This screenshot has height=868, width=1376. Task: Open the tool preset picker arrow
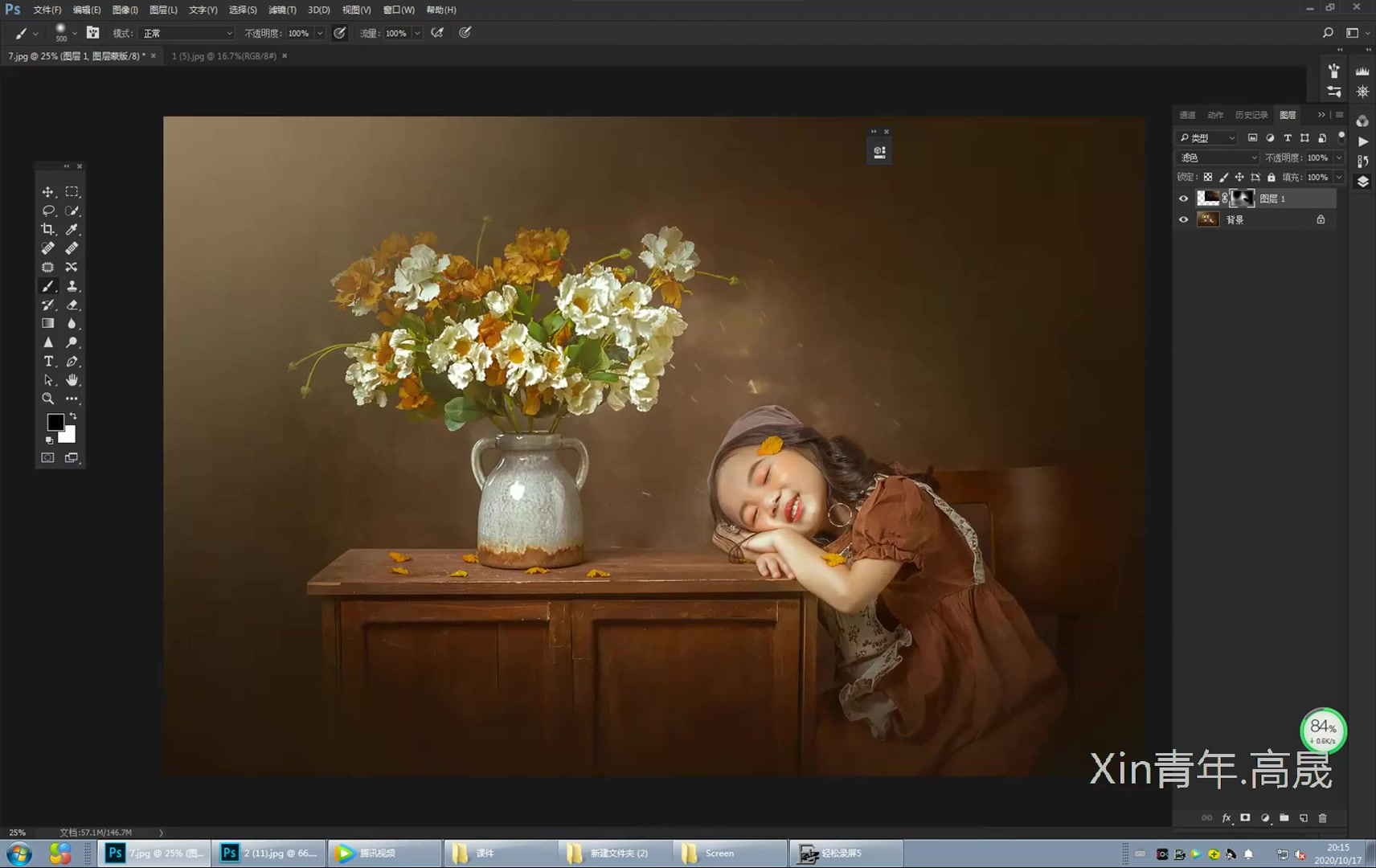(35, 34)
